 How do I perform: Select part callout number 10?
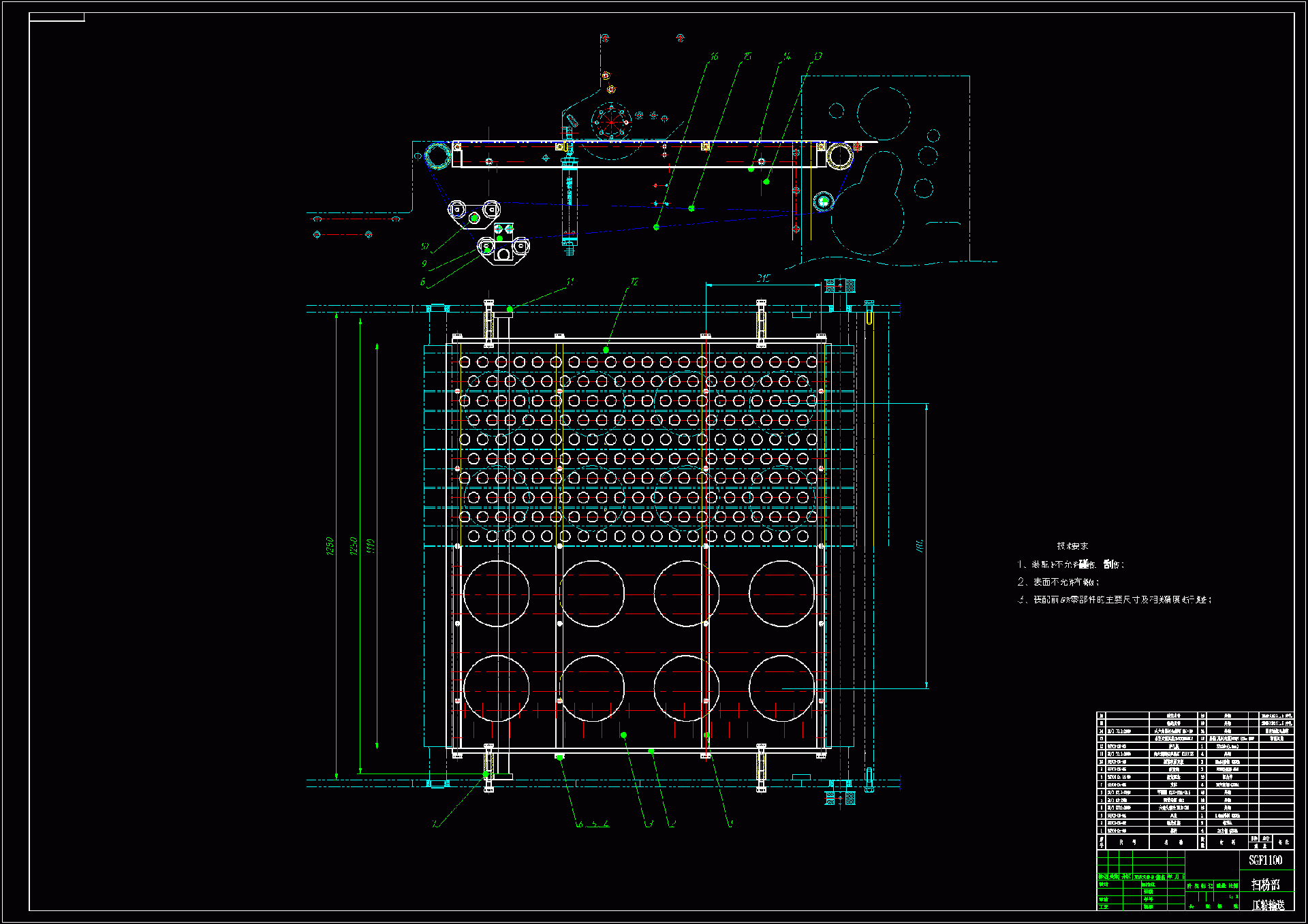[x=425, y=246]
